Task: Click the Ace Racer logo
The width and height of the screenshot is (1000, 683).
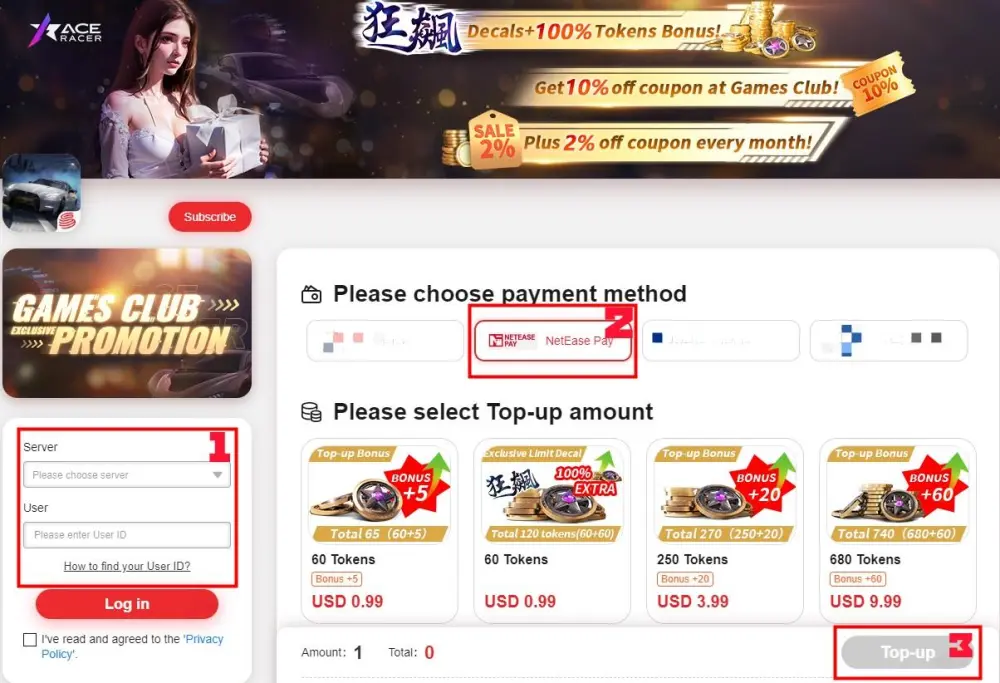Action: [66, 31]
